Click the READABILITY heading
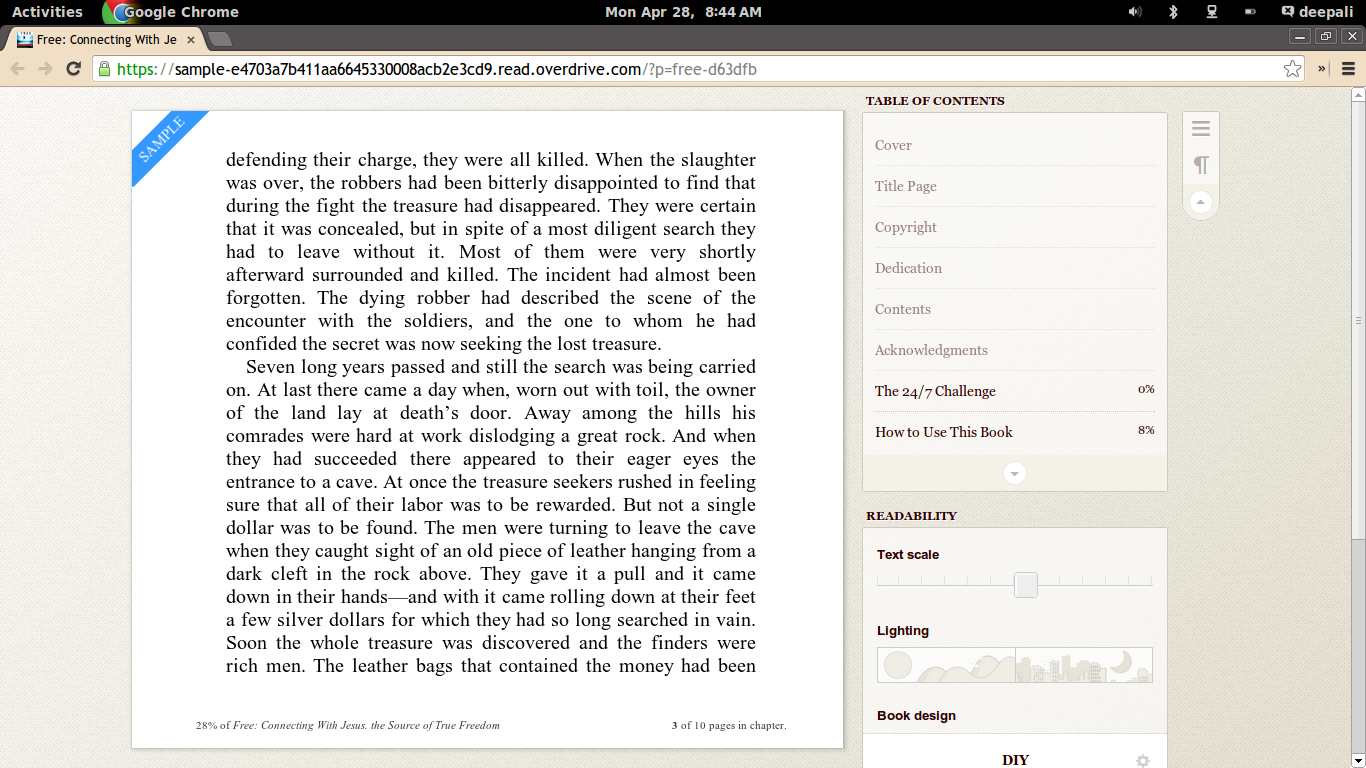 [911, 516]
